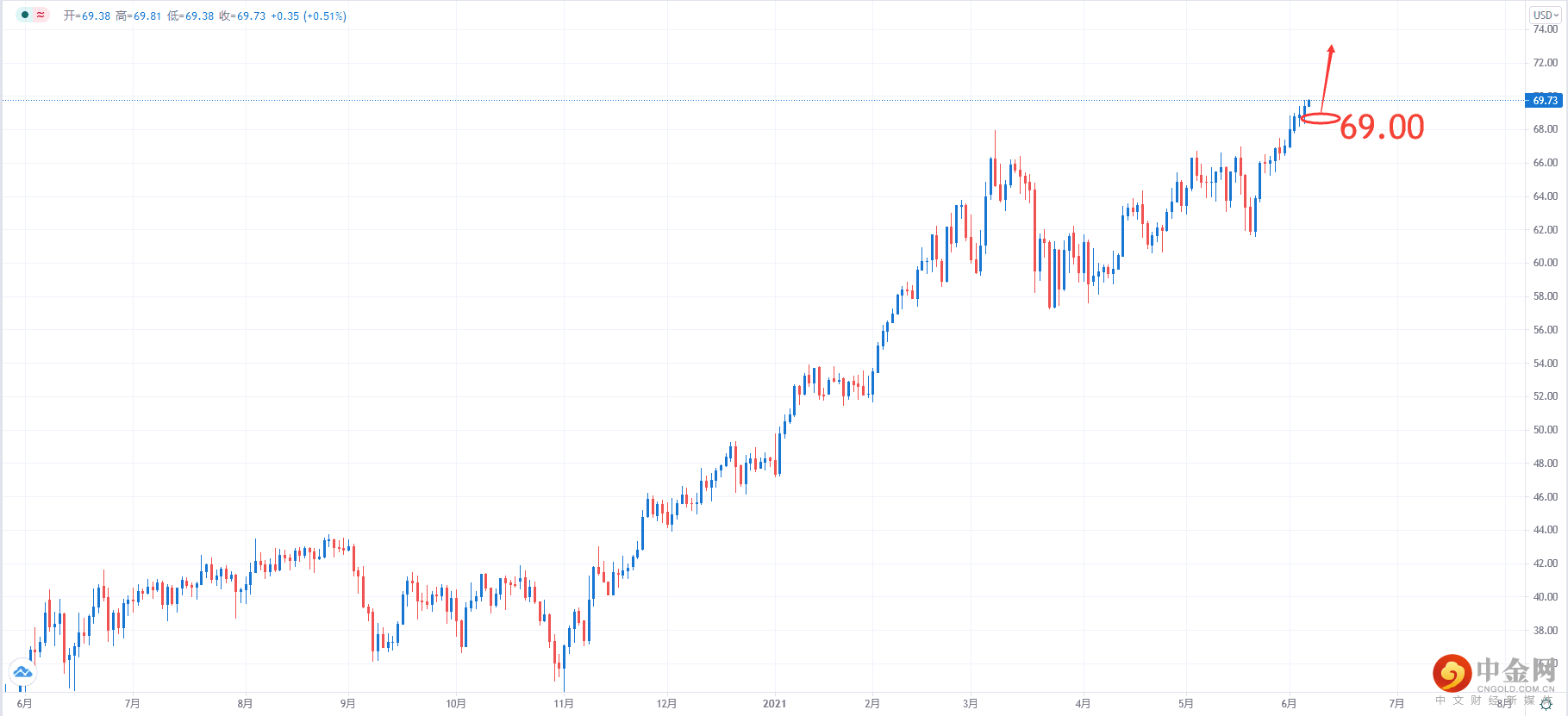Click the 50.00 price scale label

(x=1545, y=430)
